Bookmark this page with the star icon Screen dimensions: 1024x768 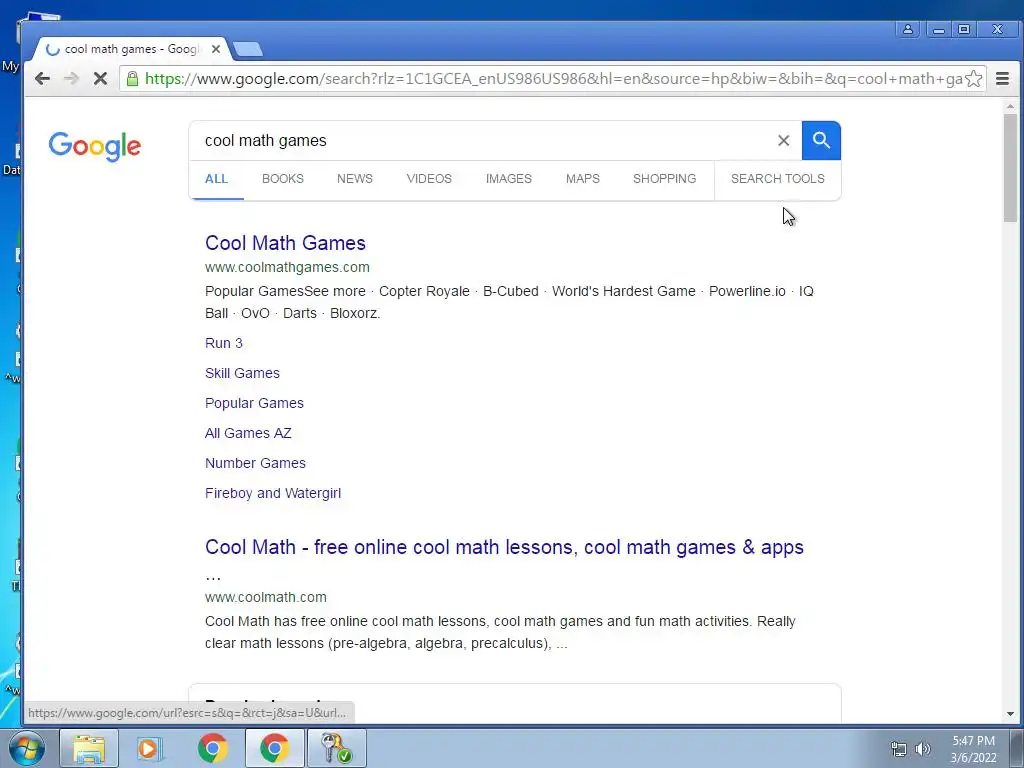click(x=973, y=79)
